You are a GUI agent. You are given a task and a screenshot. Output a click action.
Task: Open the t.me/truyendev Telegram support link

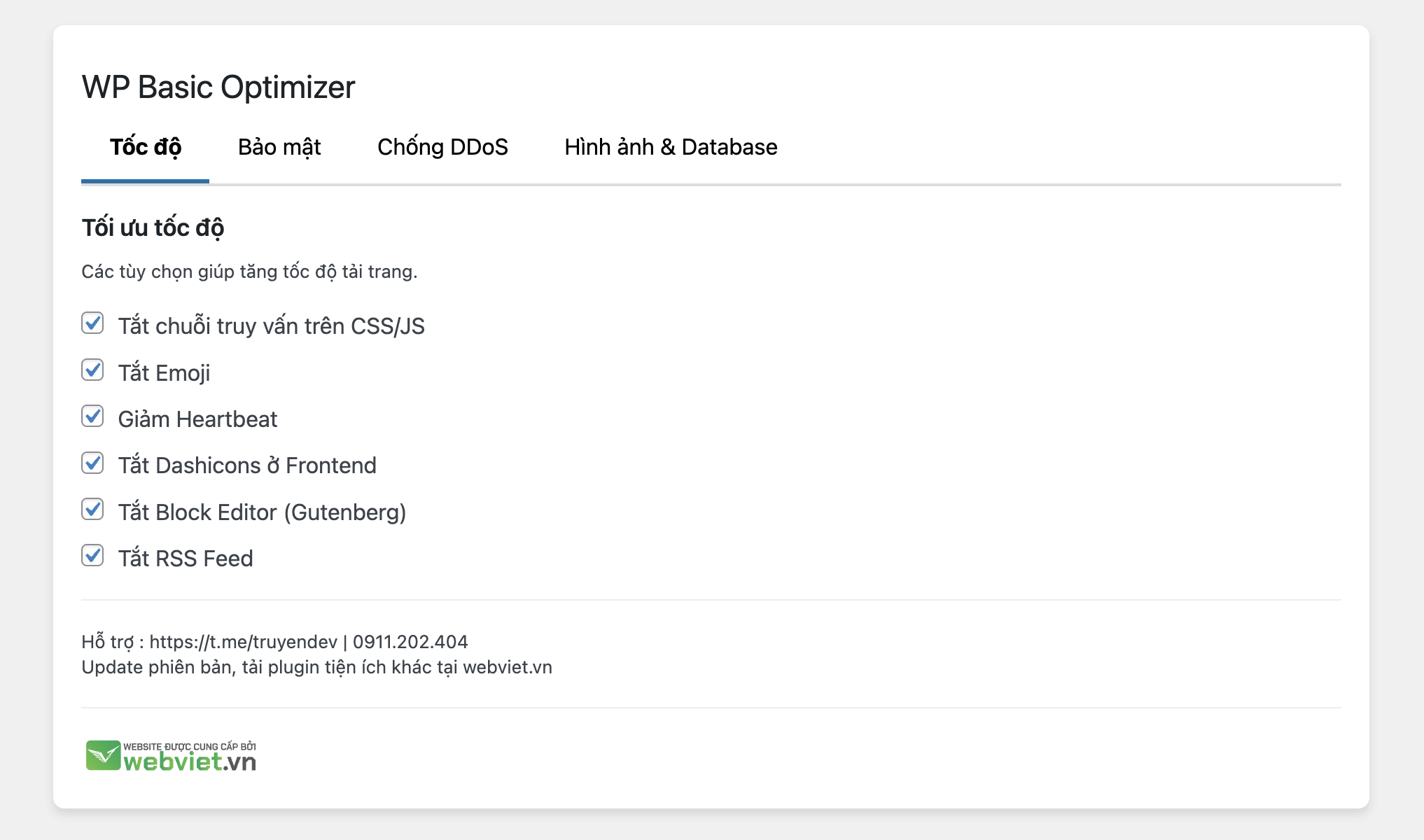[243, 642]
